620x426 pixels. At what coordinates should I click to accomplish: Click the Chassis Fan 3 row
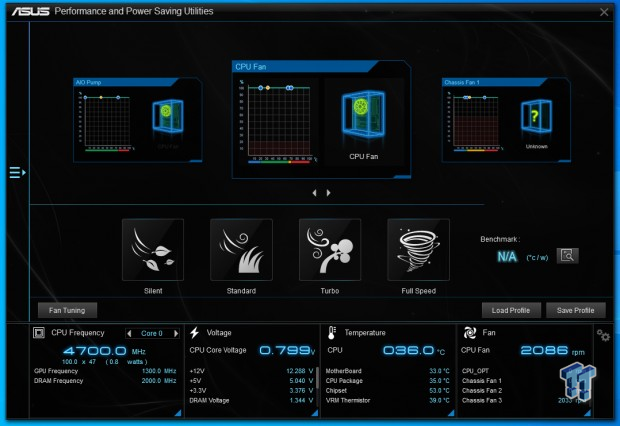(524, 400)
